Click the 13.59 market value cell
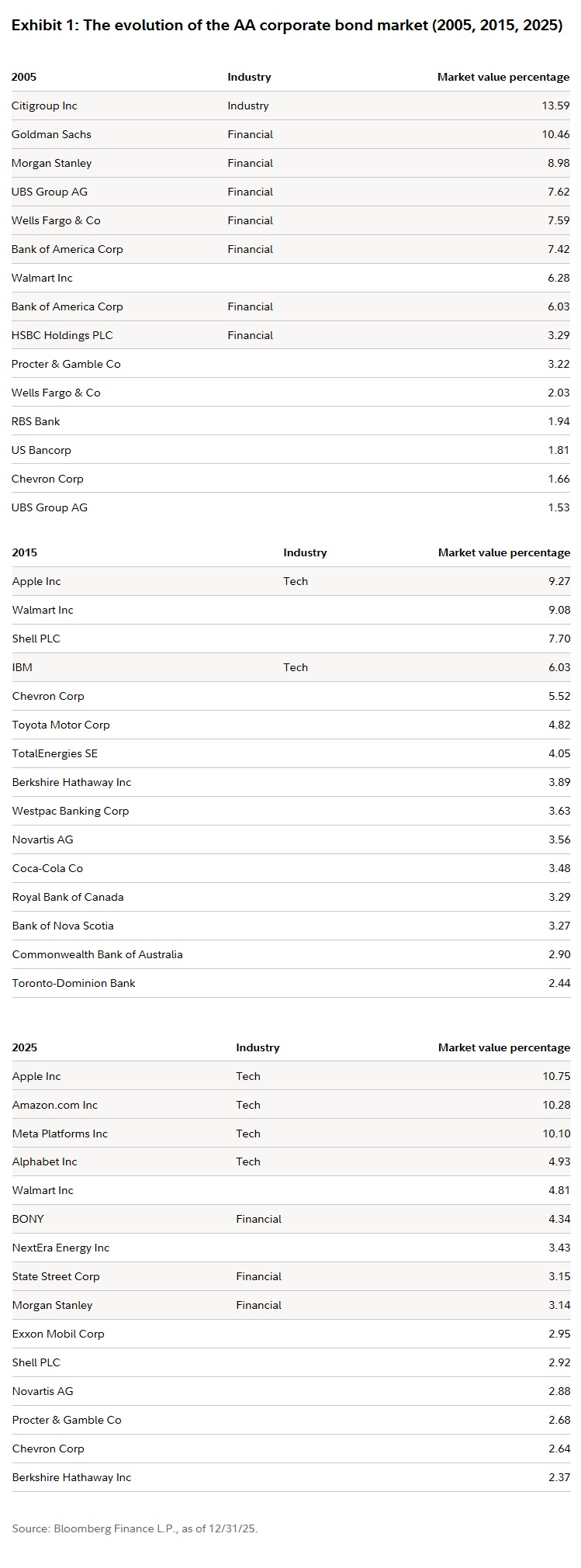The image size is (581, 1568). coord(555,106)
